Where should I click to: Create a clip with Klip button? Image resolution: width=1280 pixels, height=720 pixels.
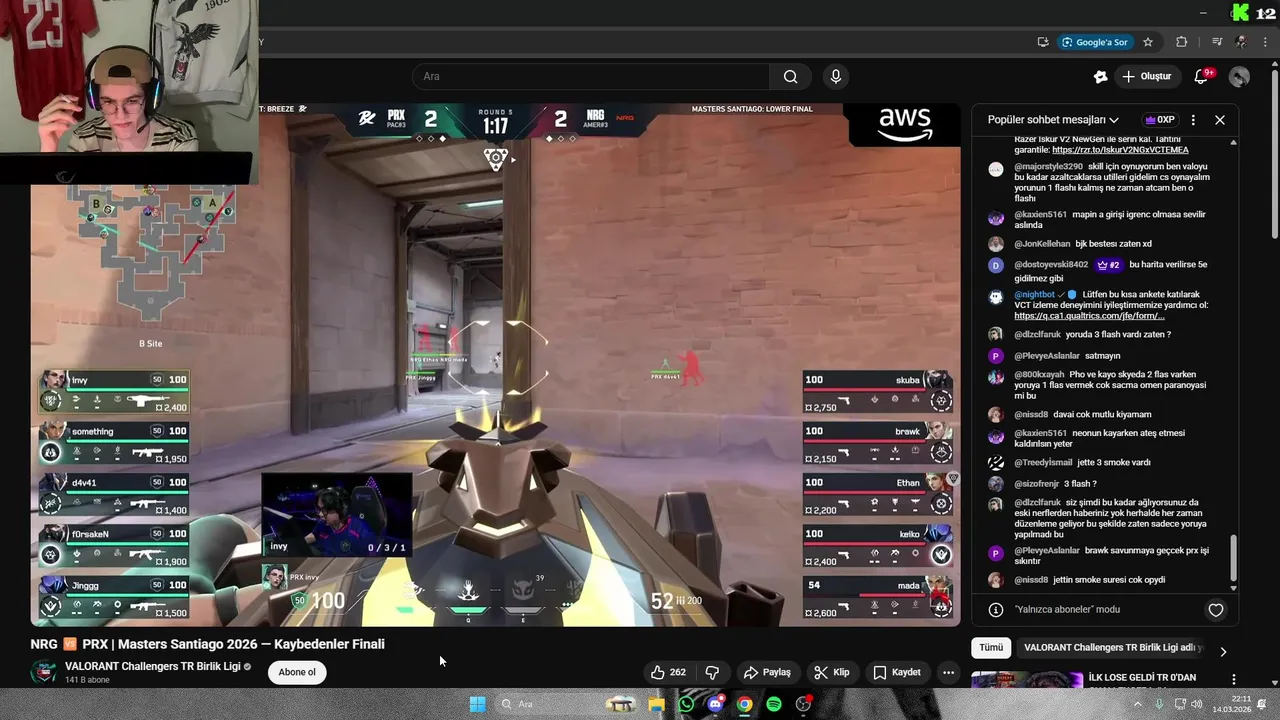tap(832, 672)
